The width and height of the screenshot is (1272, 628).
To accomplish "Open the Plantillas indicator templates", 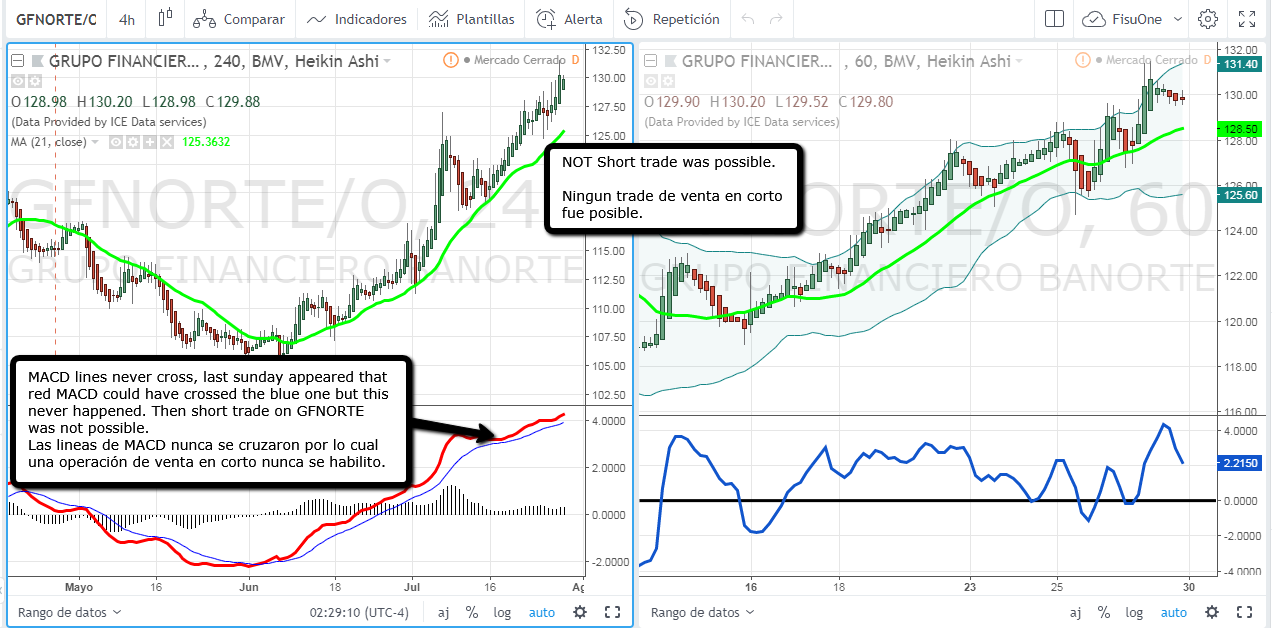I will tap(471, 19).
